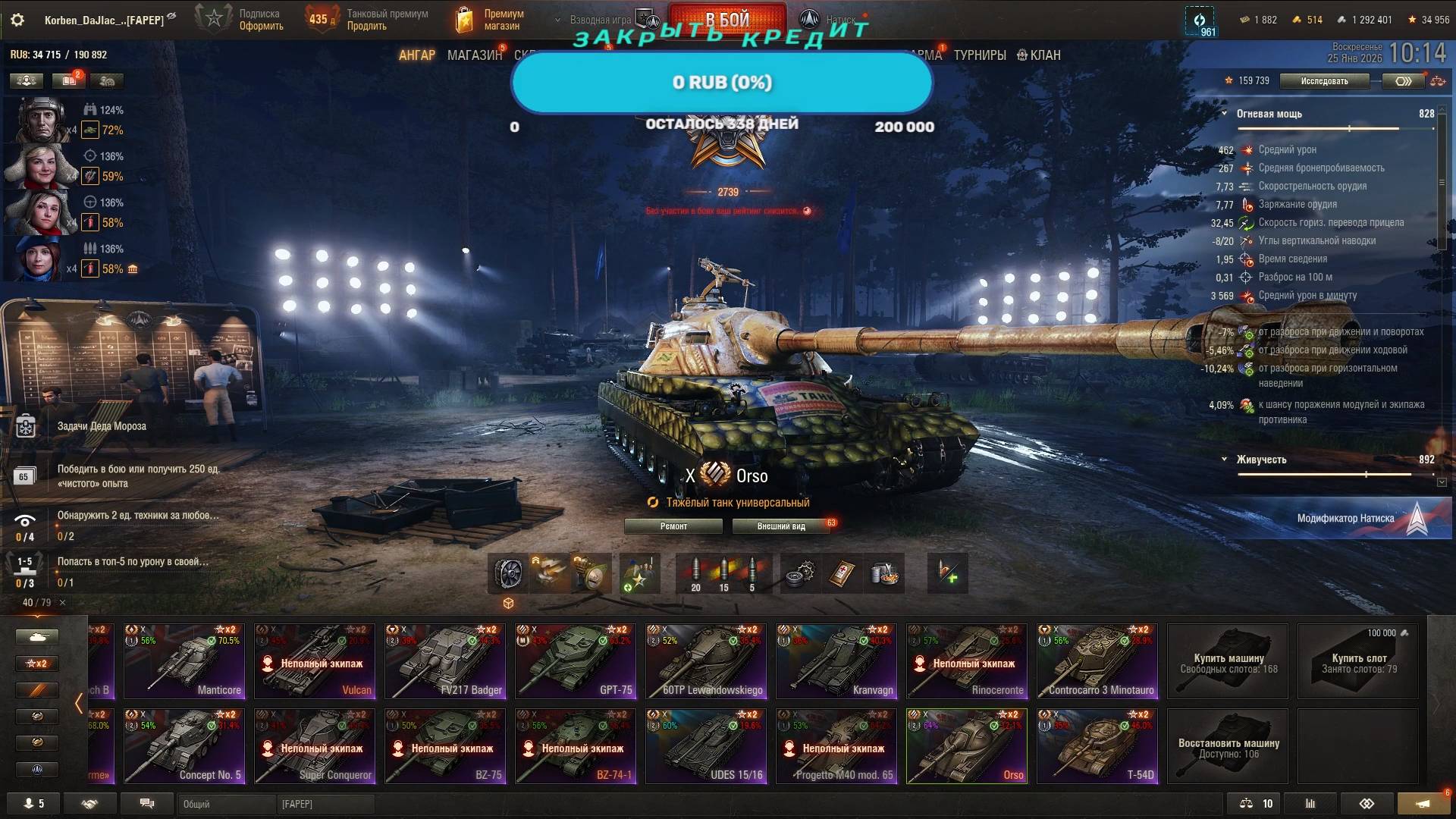This screenshot has width=1456, height=819.
Task: Clear the active 40/79 carousel filter
Action: (x=62, y=603)
